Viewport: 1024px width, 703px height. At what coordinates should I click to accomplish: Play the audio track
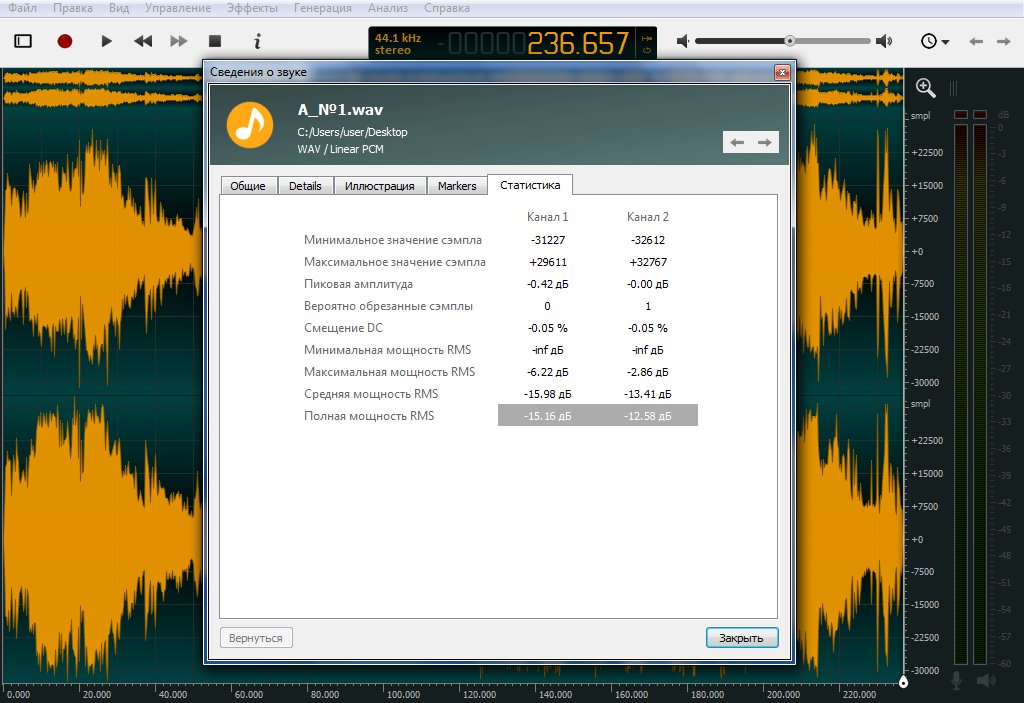pyautogui.click(x=106, y=41)
